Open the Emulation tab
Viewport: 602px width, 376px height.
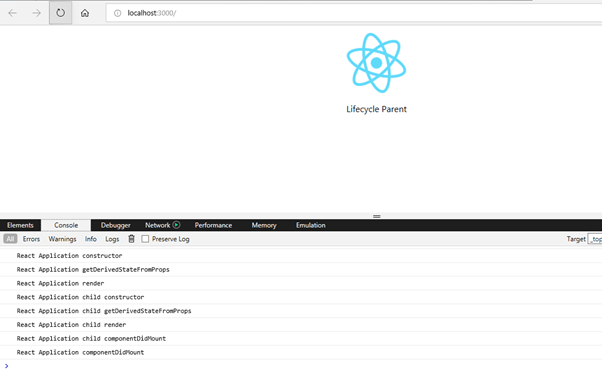click(311, 225)
